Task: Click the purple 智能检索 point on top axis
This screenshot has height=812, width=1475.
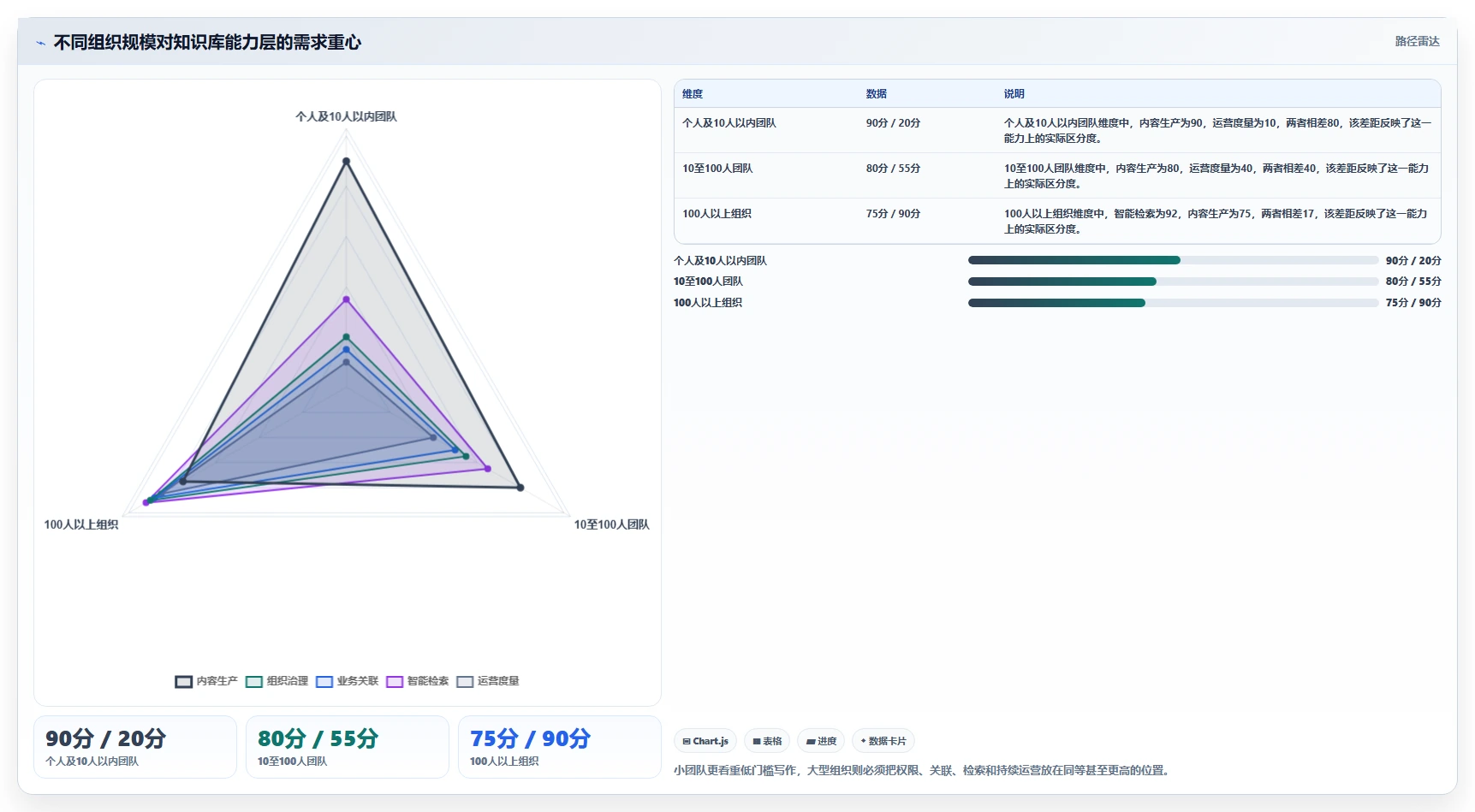Action: pyautogui.click(x=346, y=299)
